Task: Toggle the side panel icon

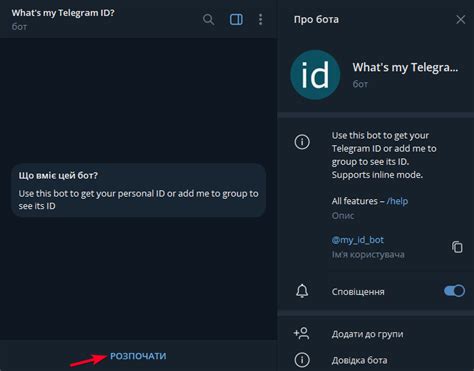Action: (x=236, y=19)
